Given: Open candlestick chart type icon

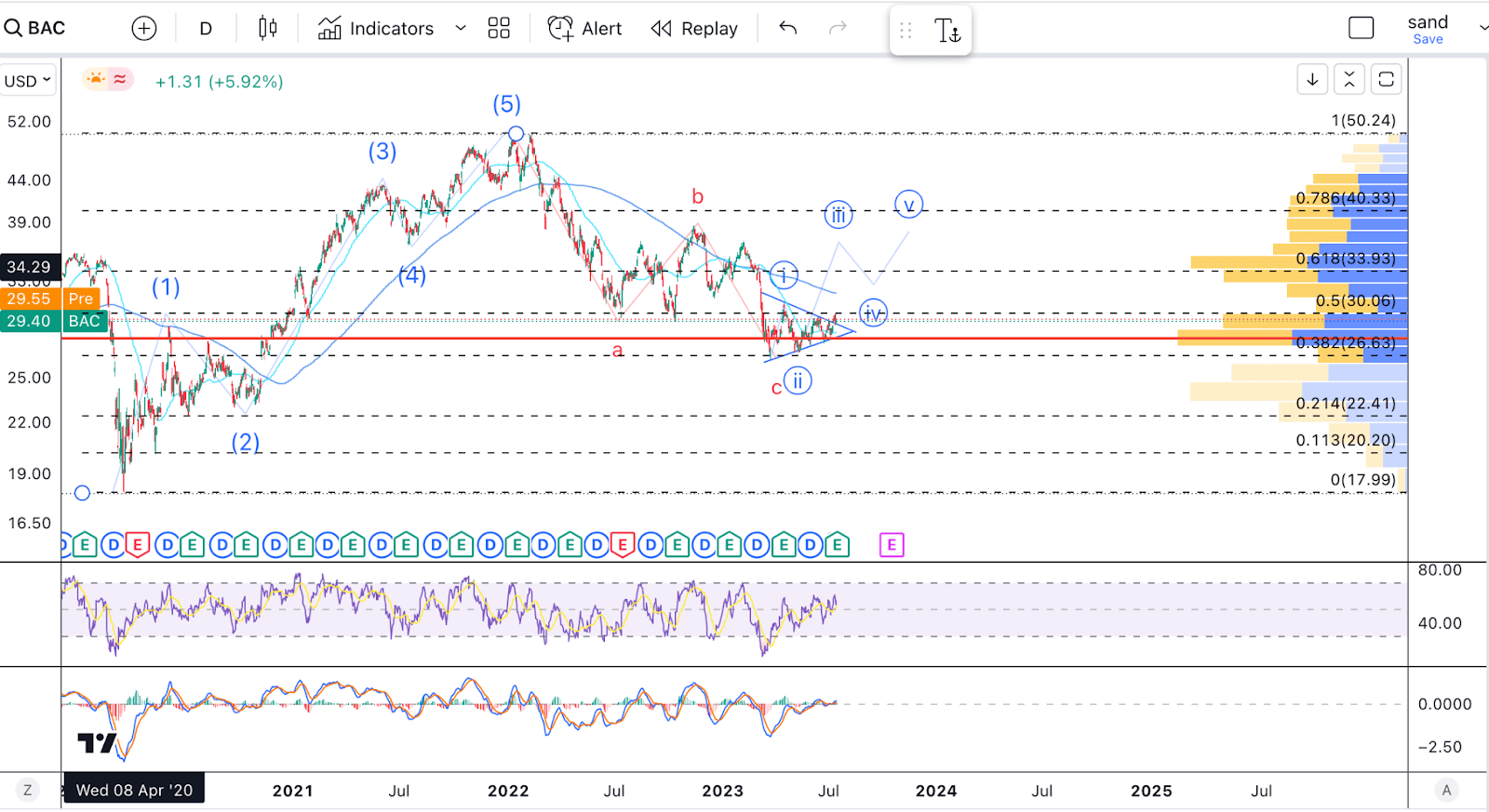Looking at the screenshot, I should 268,29.
